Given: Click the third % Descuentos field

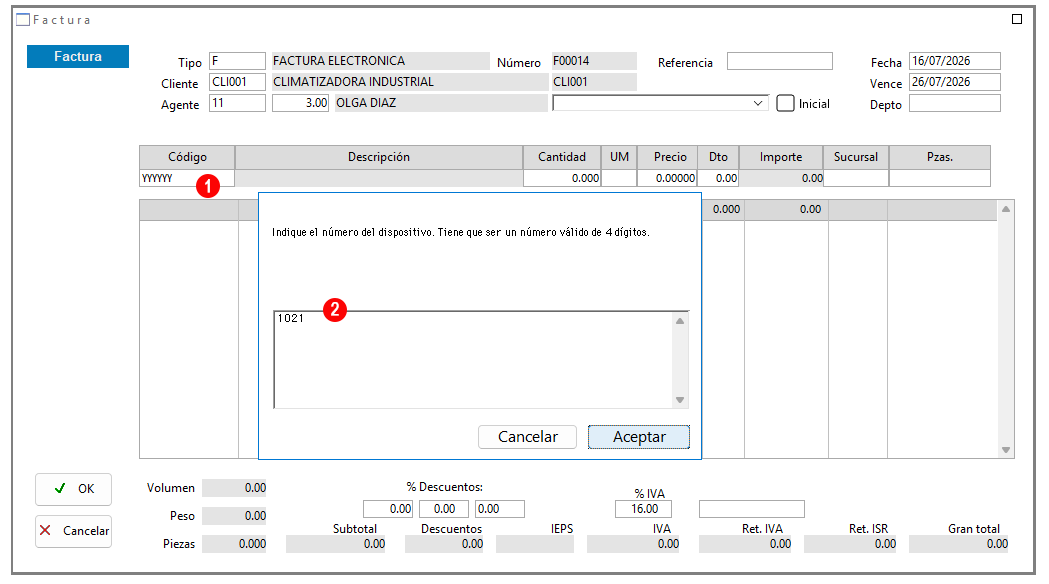Looking at the screenshot, I should (x=500, y=509).
